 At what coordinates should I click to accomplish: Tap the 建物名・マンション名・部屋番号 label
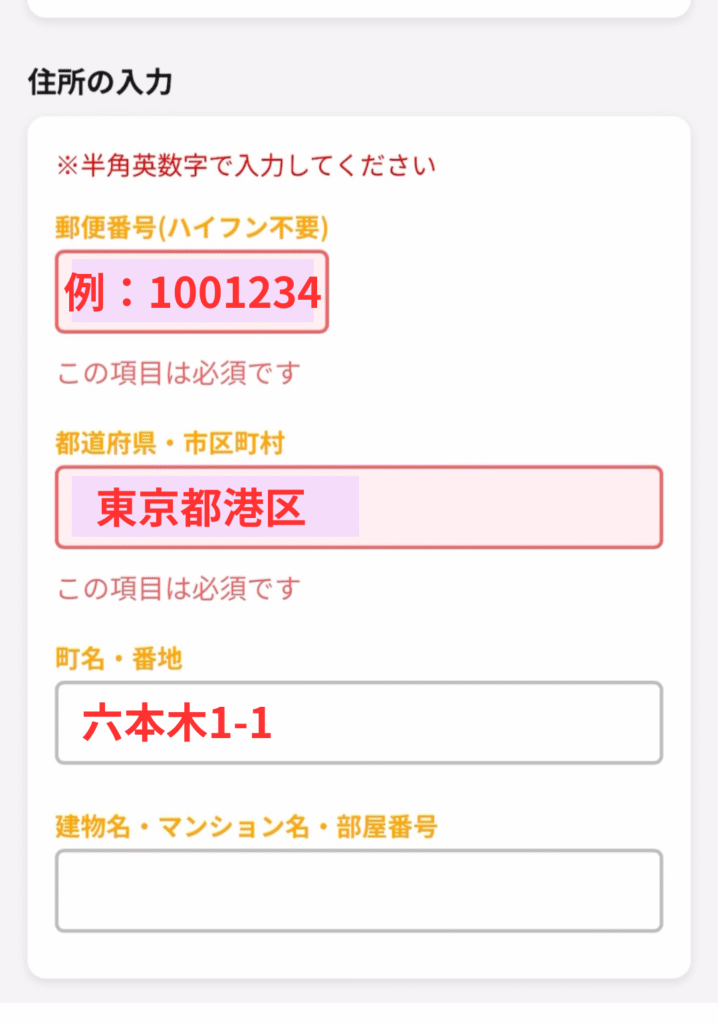pos(246,827)
